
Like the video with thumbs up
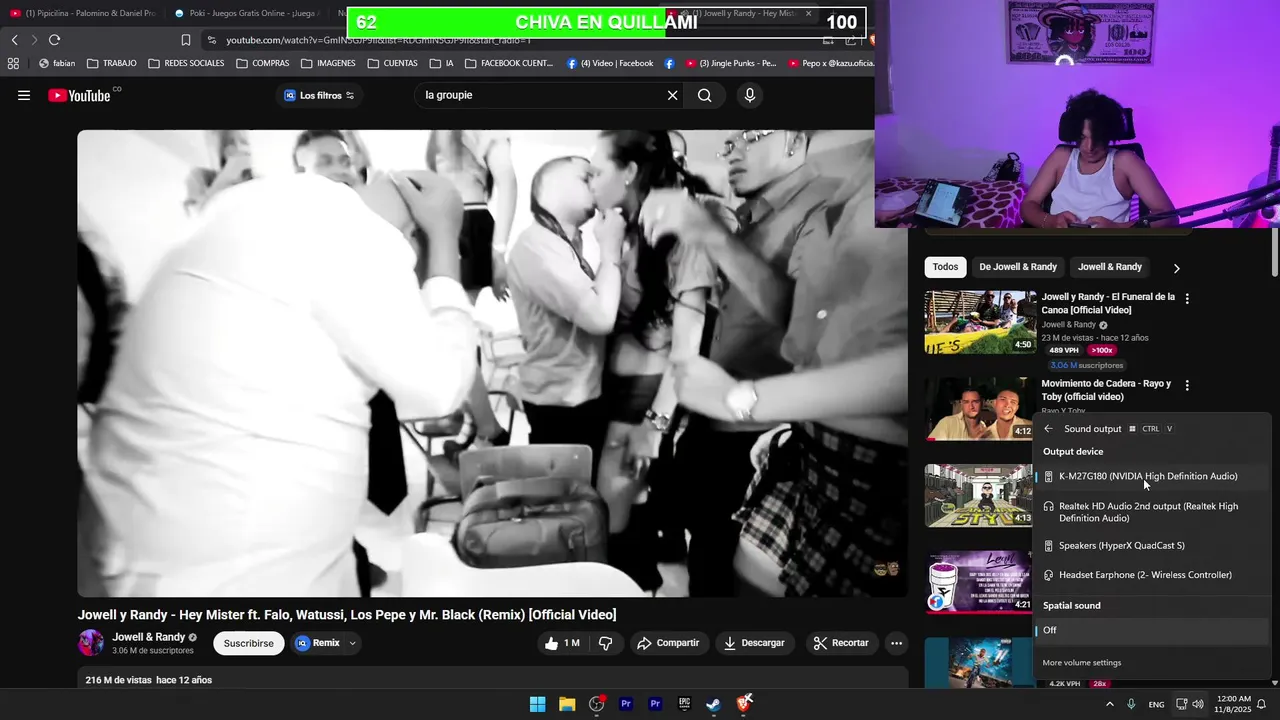point(562,643)
